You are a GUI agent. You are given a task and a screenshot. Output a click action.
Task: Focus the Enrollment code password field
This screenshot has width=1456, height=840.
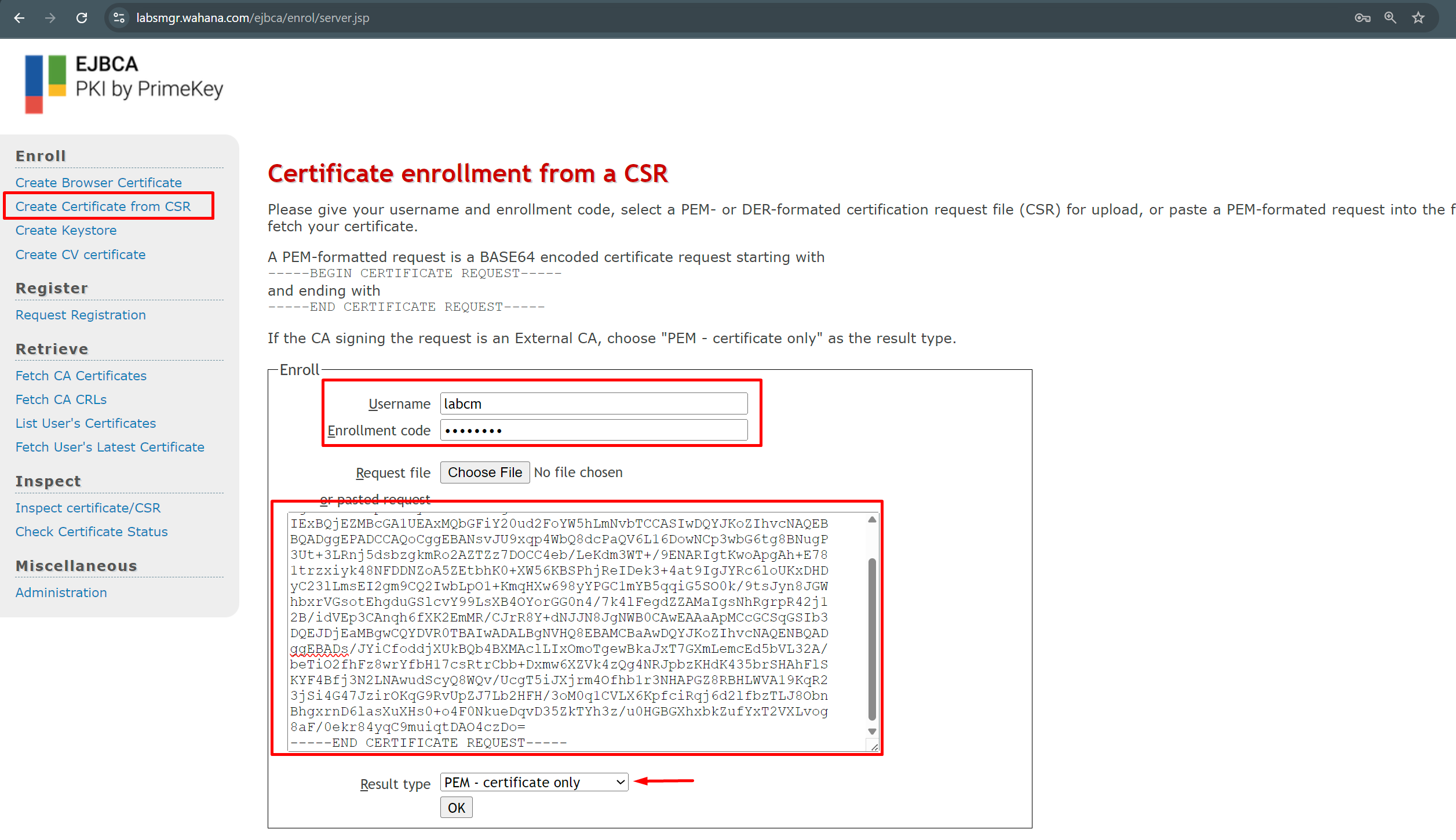click(593, 430)
